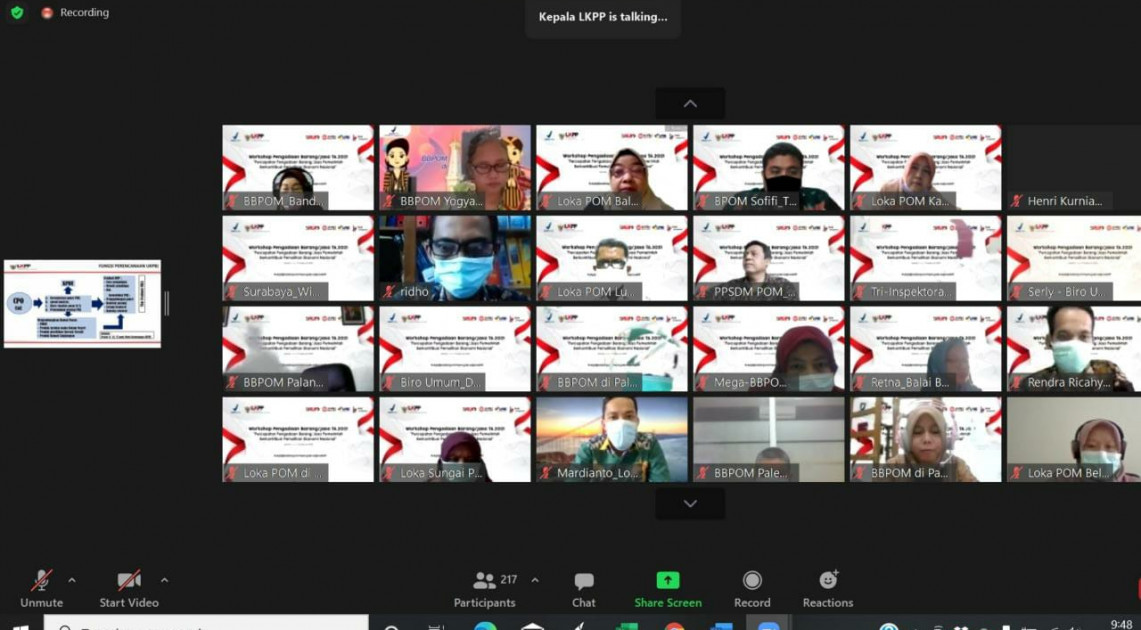Click the green Share Screen icon
The height and width of the screenshot is (630, 1141).
[667, 581]
